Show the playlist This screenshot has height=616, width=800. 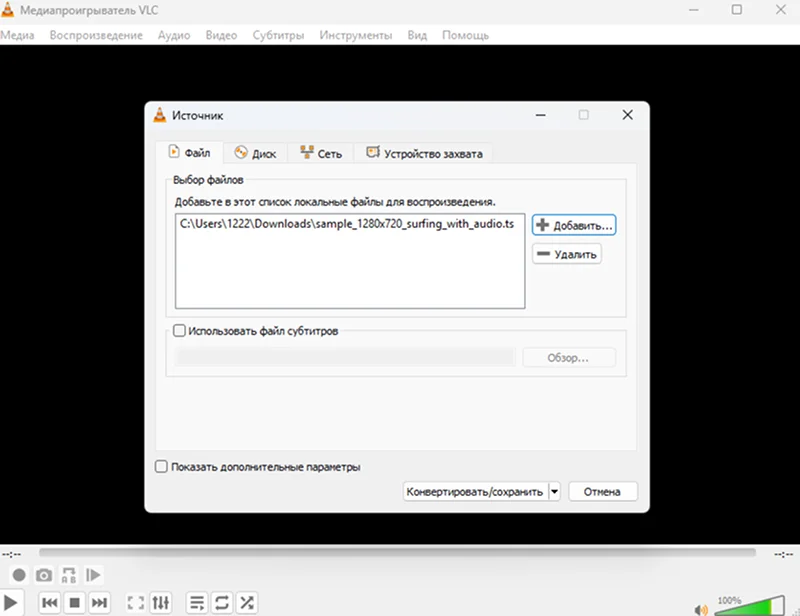tap(197, 603)
